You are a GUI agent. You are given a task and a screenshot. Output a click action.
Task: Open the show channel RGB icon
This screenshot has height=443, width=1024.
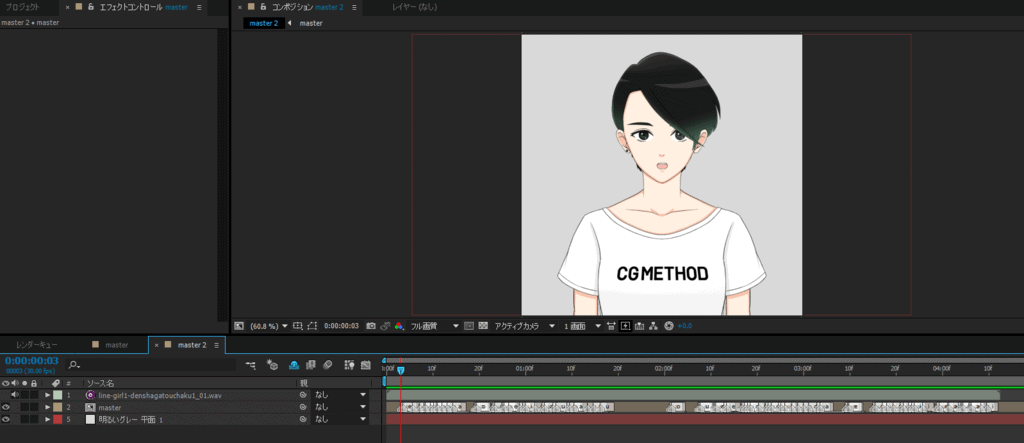tap(399, 326)
